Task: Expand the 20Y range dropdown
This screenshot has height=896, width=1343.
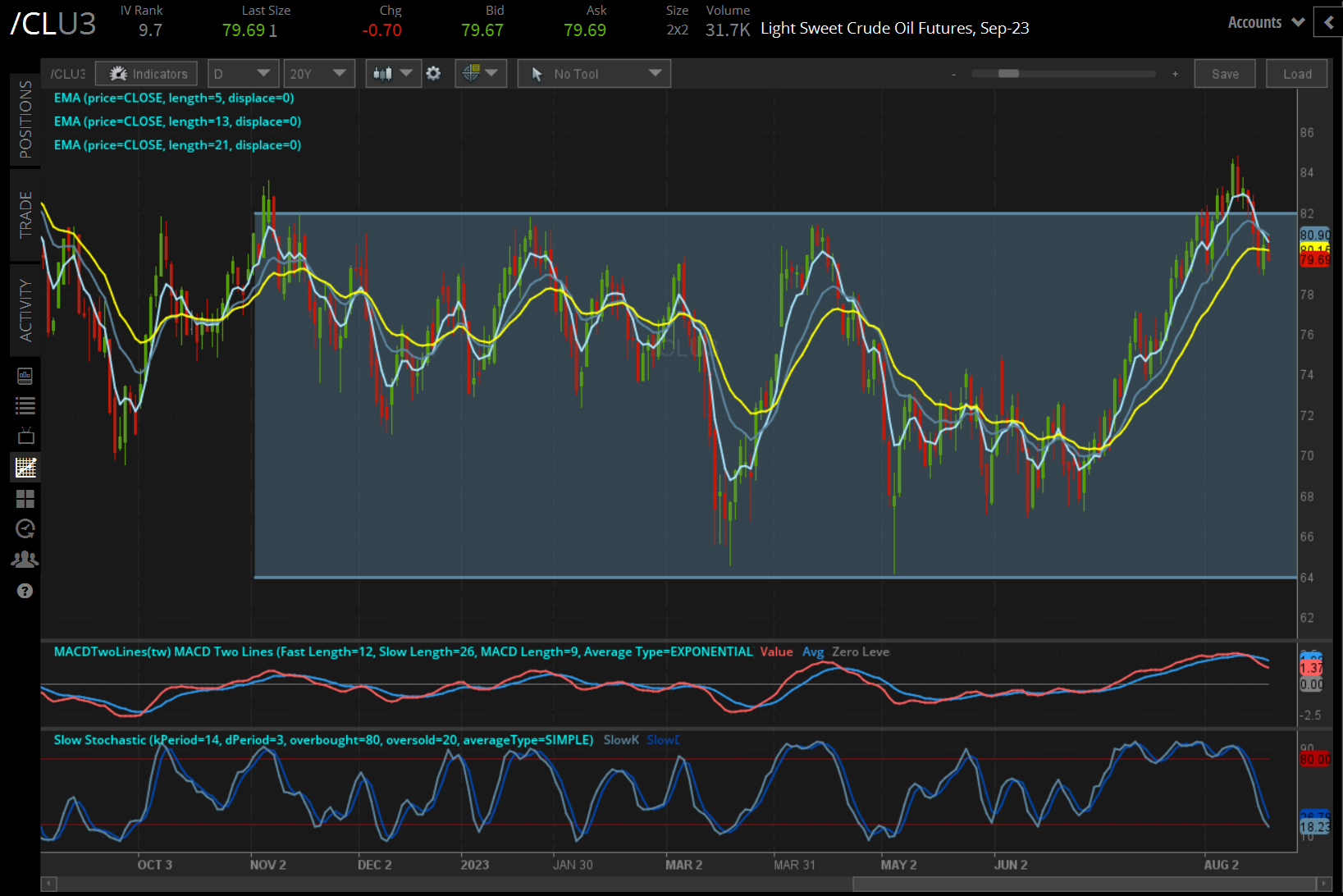Action: coord(319,73)
